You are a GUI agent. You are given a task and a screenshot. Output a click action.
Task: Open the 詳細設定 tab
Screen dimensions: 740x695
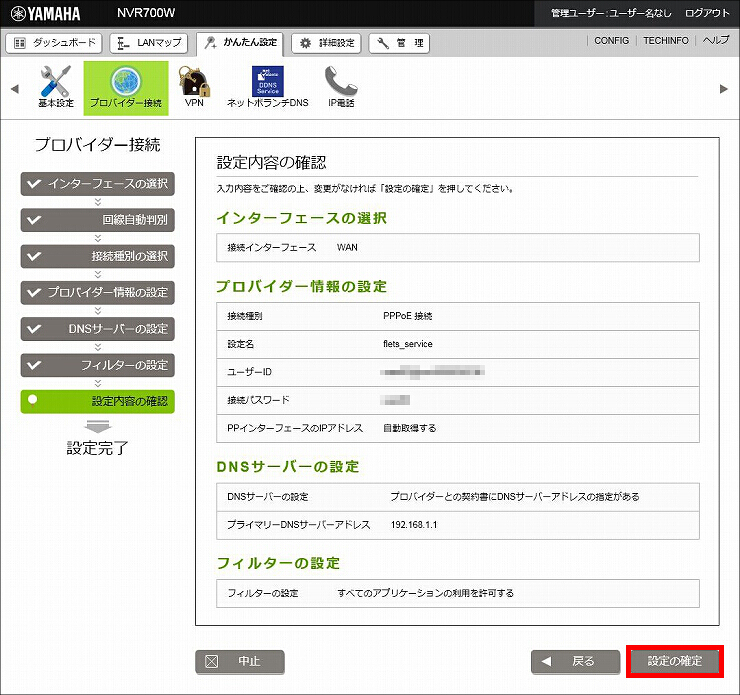tap(326, 43)
